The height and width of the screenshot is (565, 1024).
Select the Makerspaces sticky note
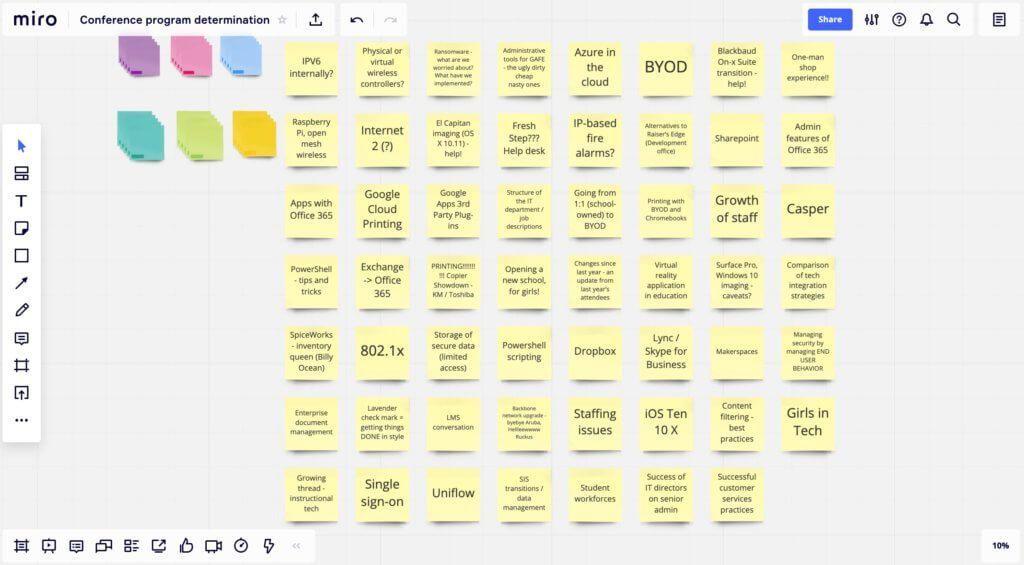(x=737, y=351)
